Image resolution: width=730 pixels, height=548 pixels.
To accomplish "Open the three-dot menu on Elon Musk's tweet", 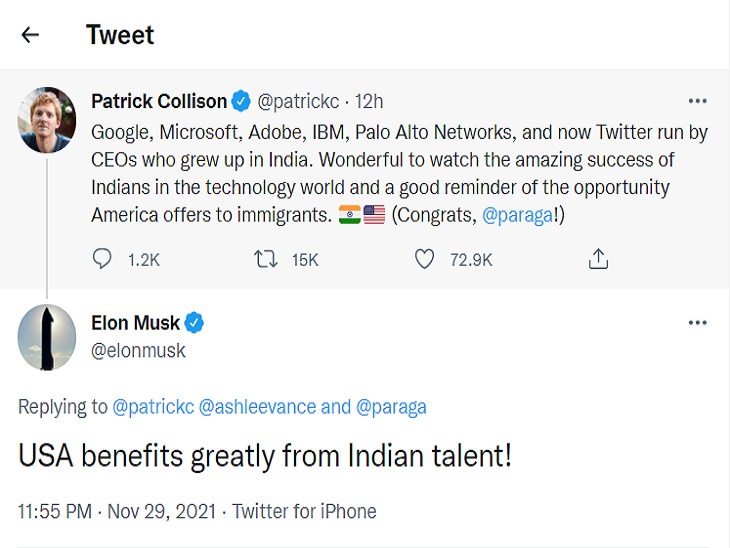I will click(x=698, y=323).
